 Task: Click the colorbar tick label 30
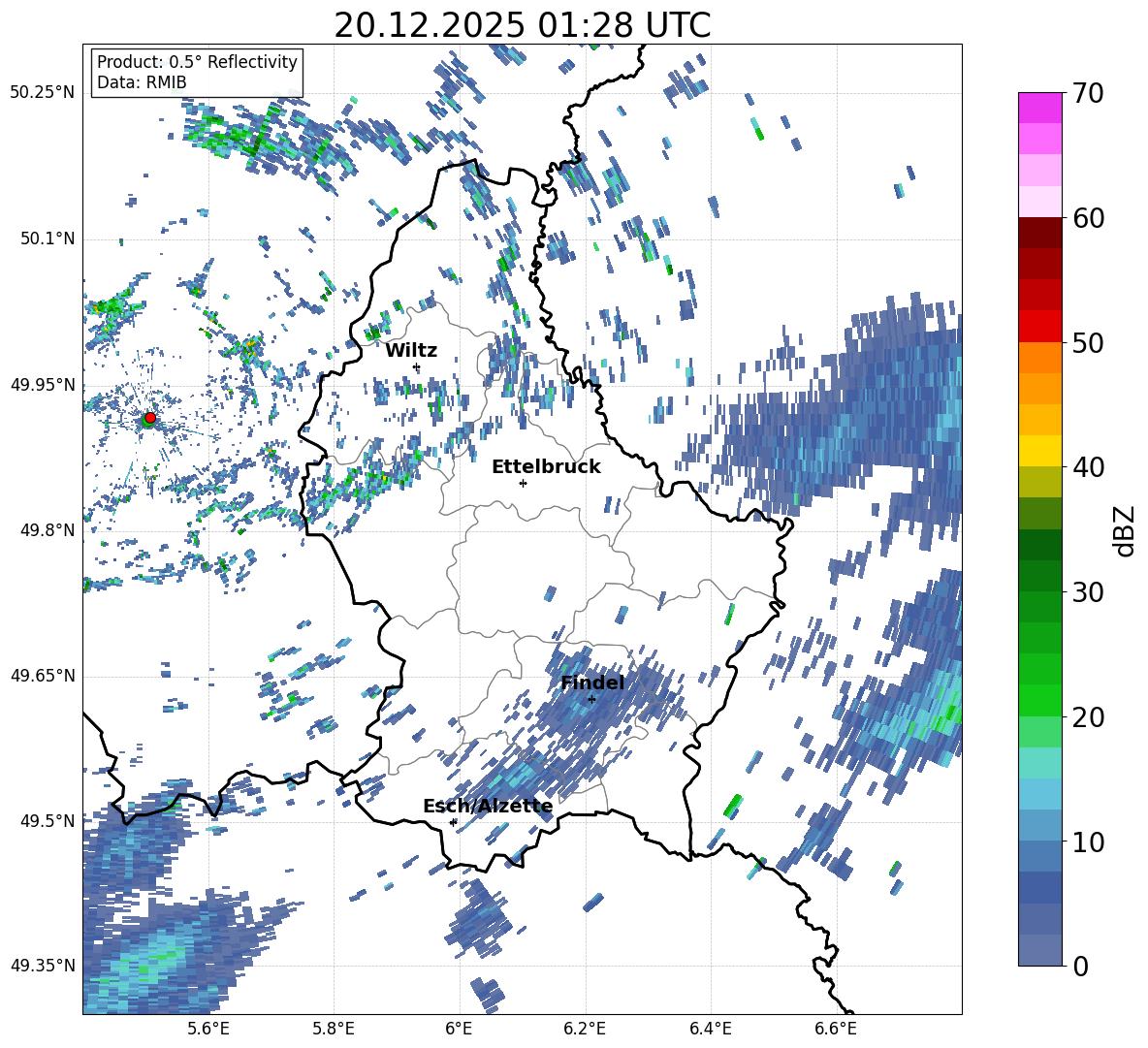point(1088,592)
